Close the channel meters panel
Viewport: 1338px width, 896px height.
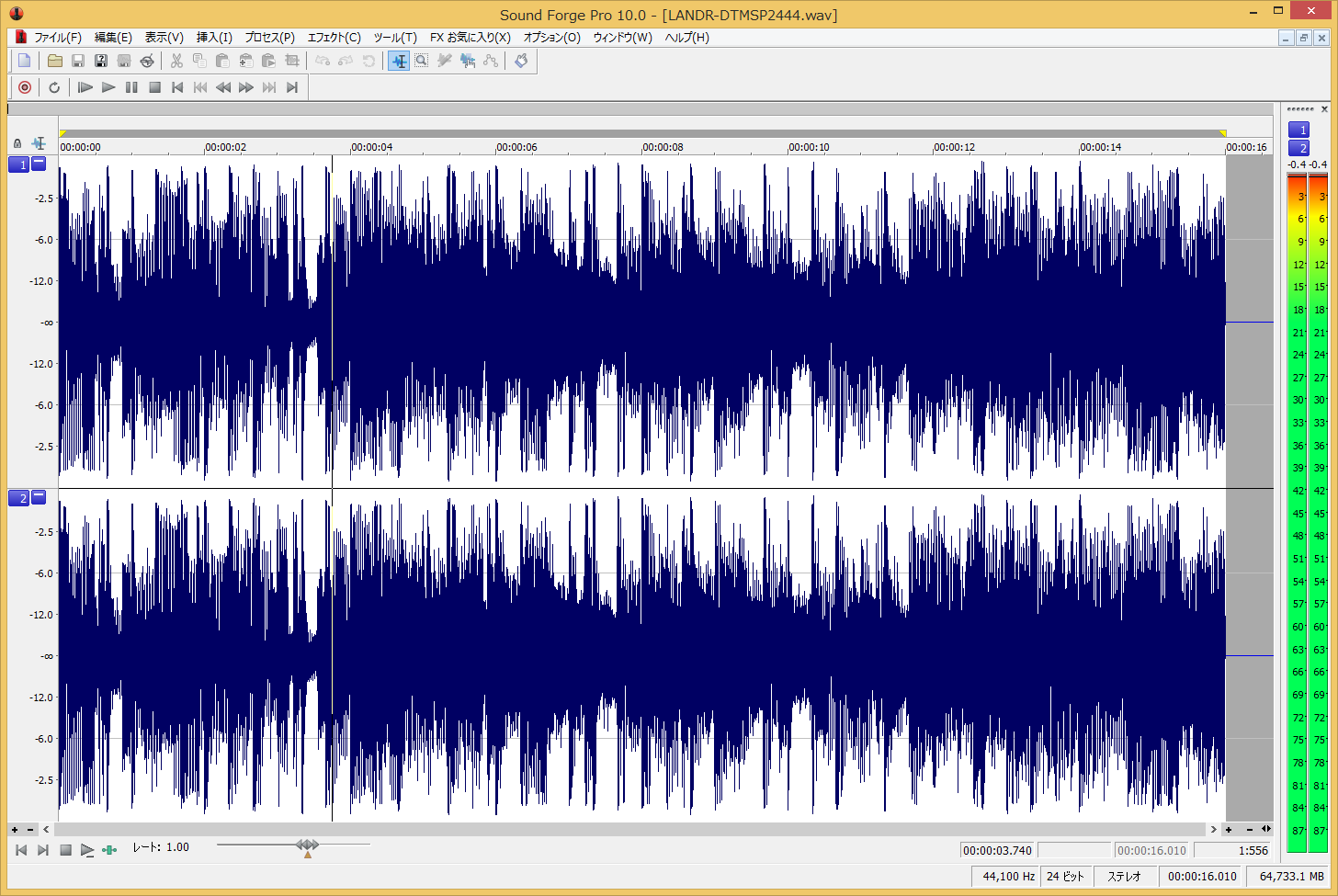(1324, 109)
